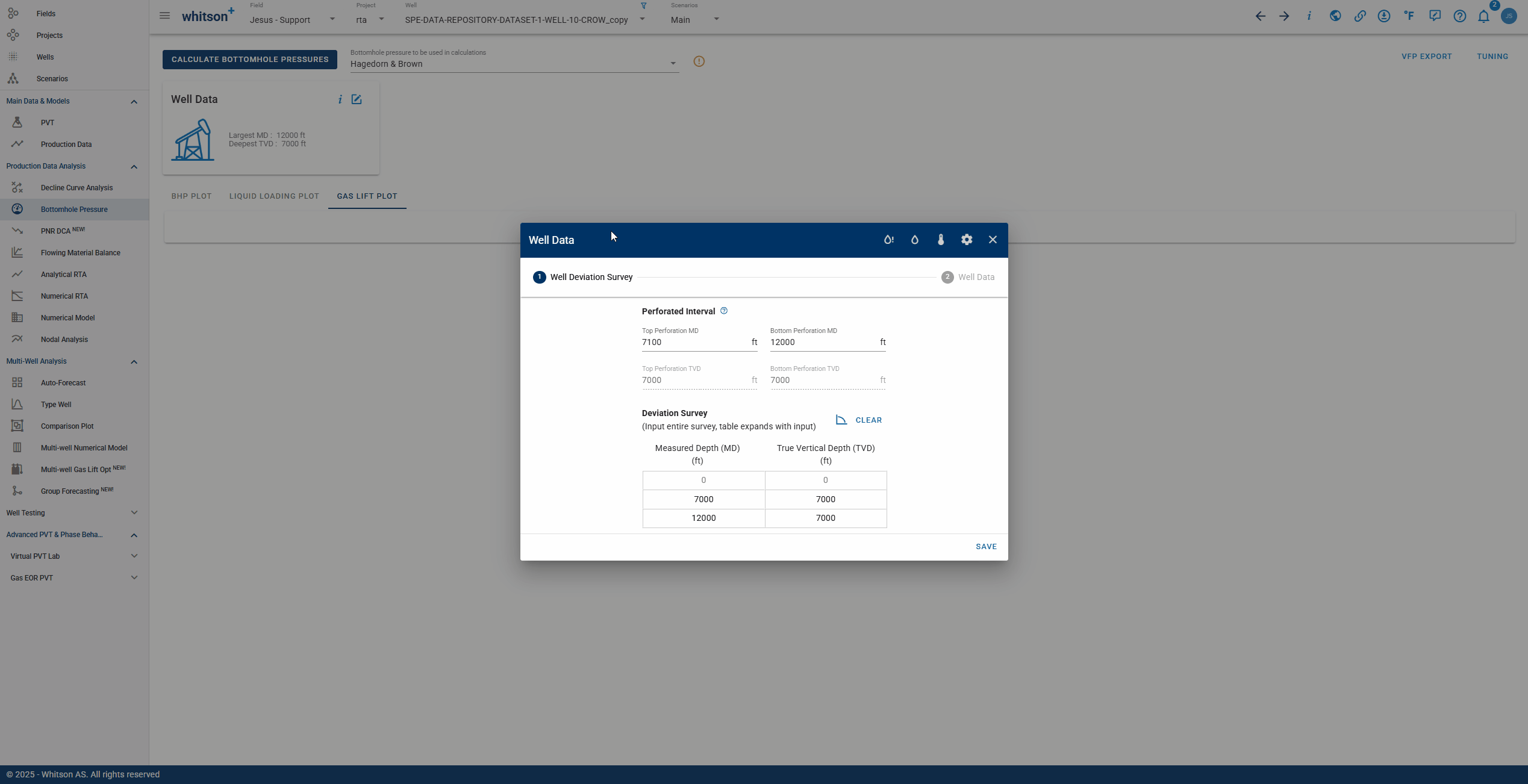Click the Save button in the dialog
The width and height of the screenshot is (1528, 784).
986,547
